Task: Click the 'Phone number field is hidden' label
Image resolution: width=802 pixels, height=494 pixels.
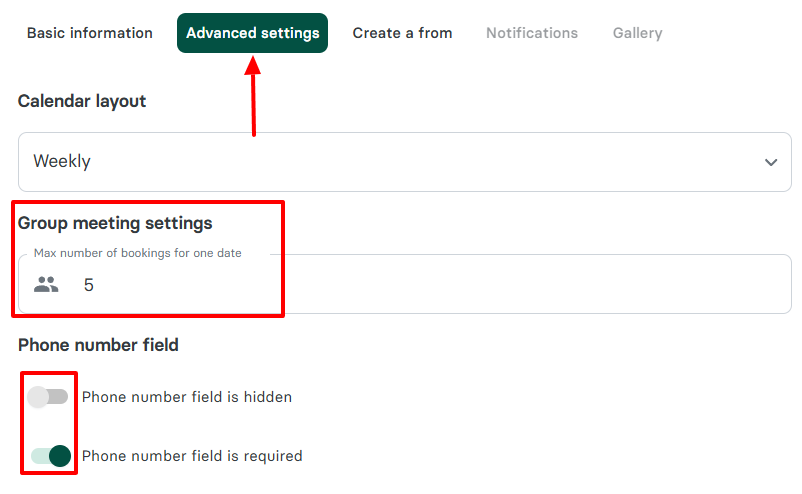Action: pyautogui.click(x=187, y=397)
